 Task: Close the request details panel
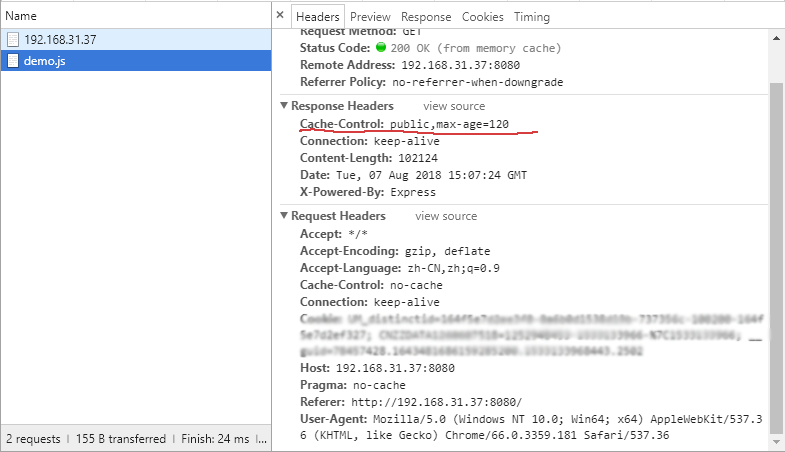(280, 15)
